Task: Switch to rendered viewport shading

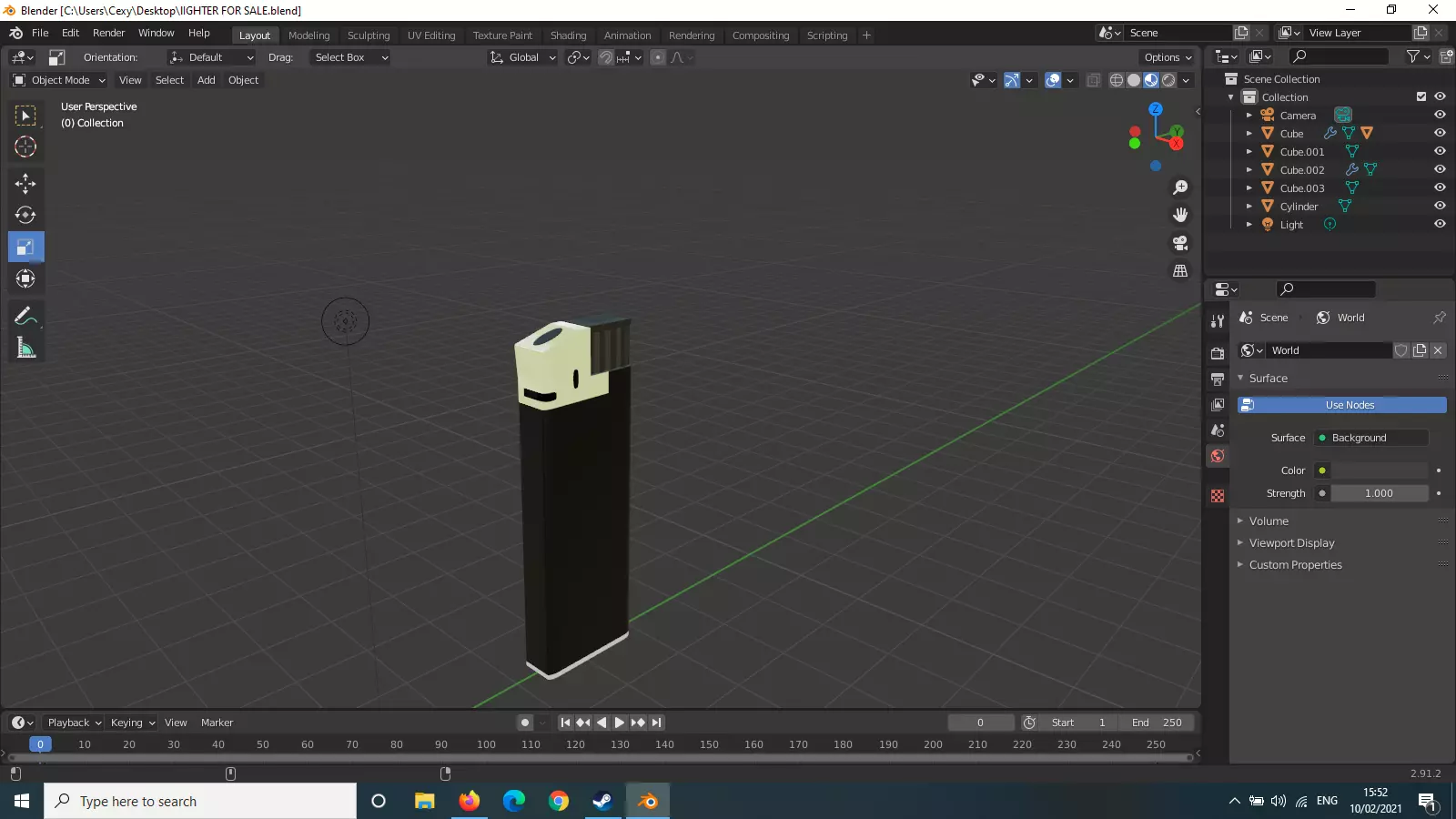Action: tap(1168, 80)
